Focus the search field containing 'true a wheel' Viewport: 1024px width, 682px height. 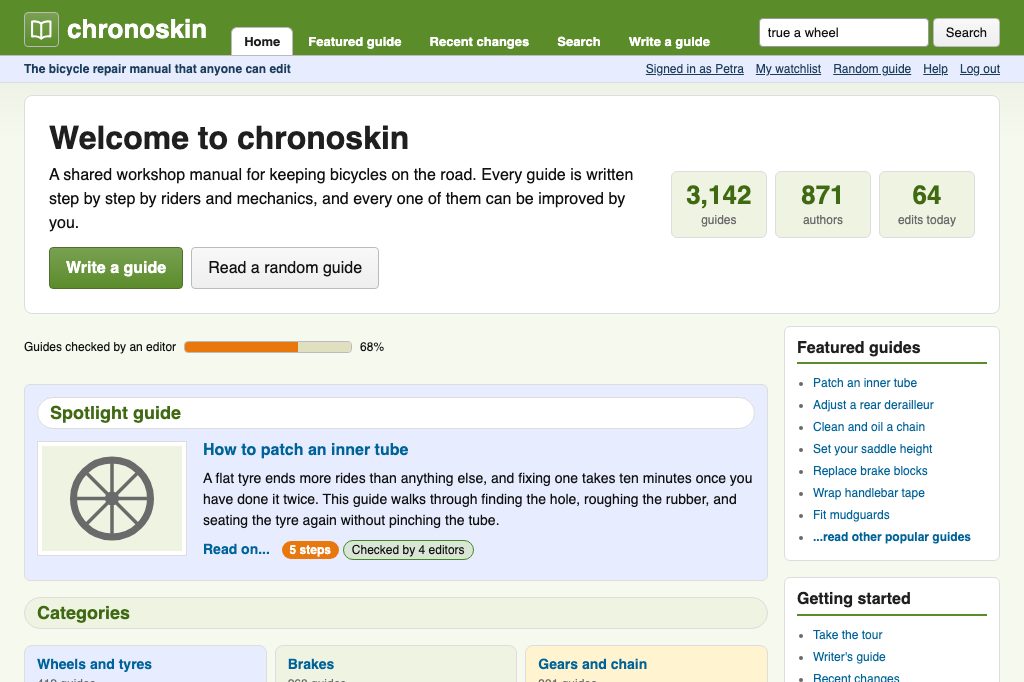pos(843,33)
